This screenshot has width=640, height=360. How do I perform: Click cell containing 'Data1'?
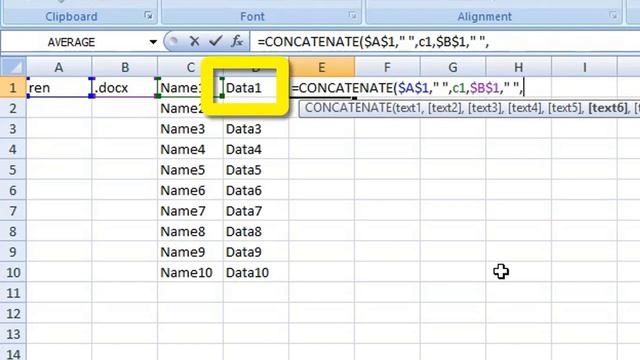(x=256, y=87)
